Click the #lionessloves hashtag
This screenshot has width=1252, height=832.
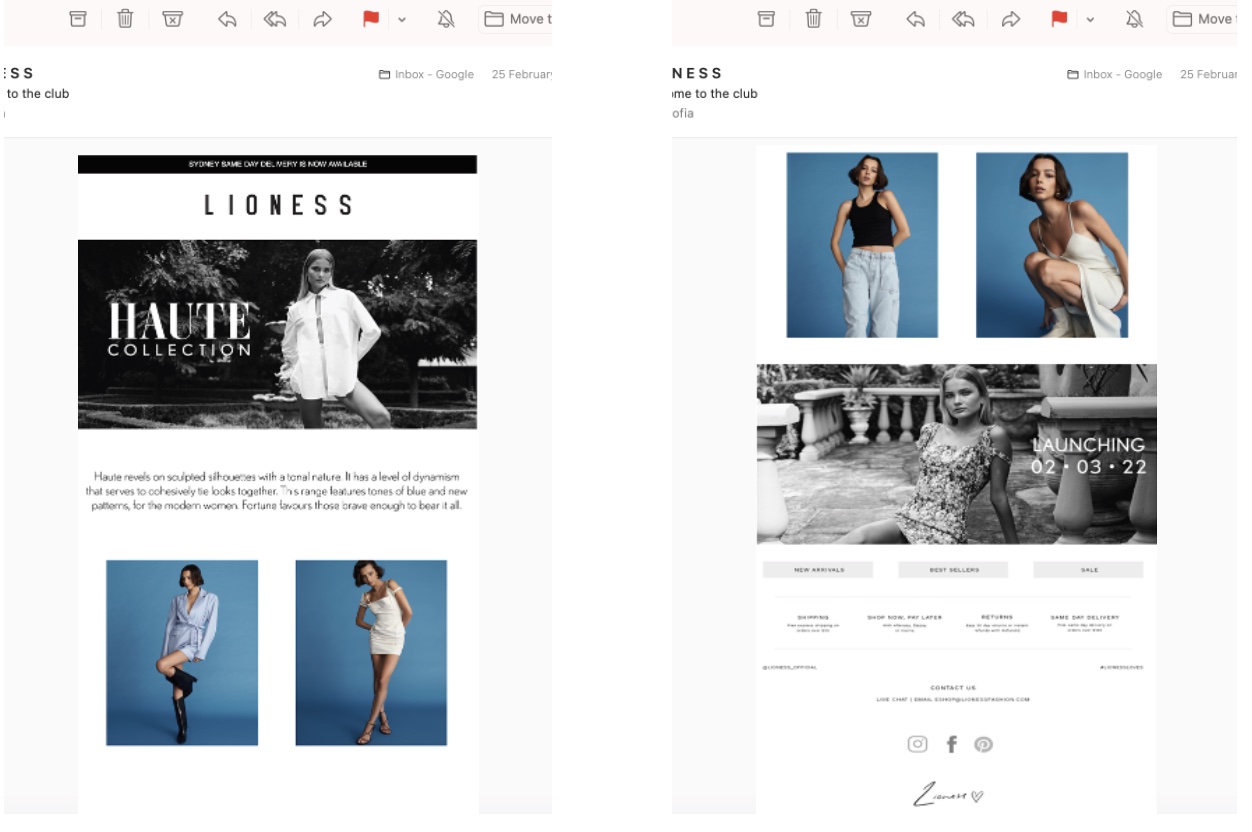pyautogui.click(x=1120, y=667)
